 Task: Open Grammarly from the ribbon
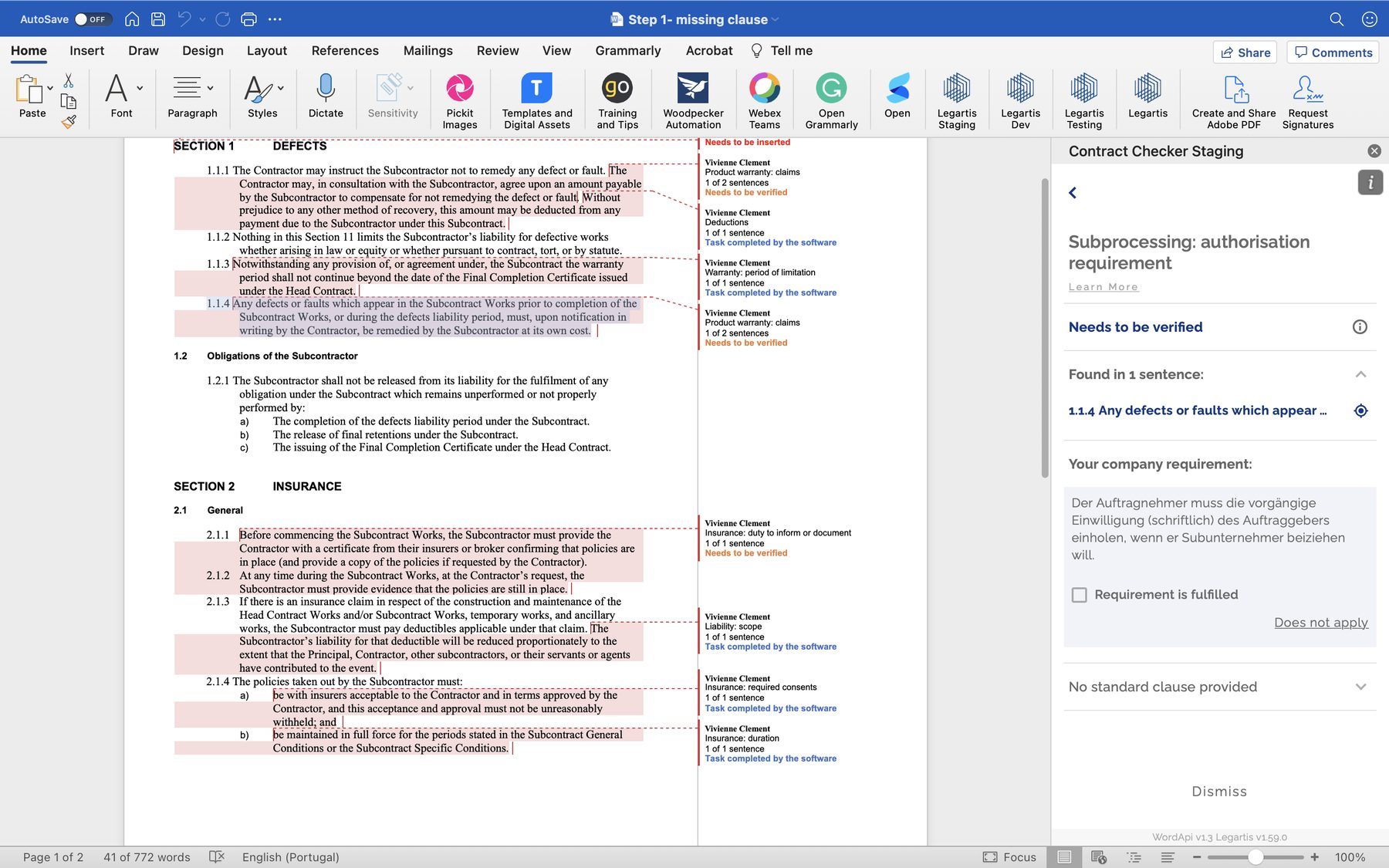(x=832, y=101)
